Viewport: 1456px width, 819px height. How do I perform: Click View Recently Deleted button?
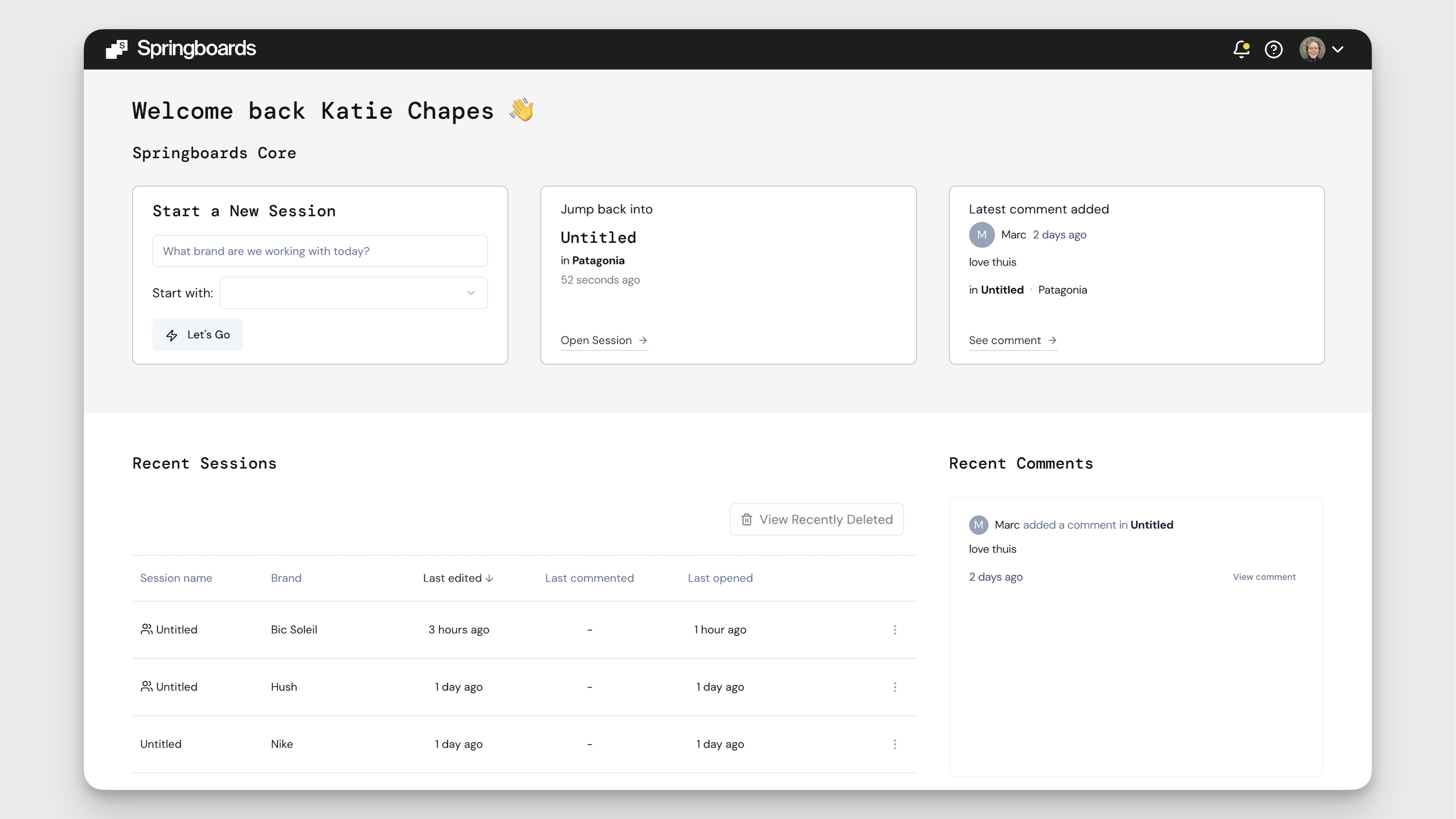click(816, 520)
